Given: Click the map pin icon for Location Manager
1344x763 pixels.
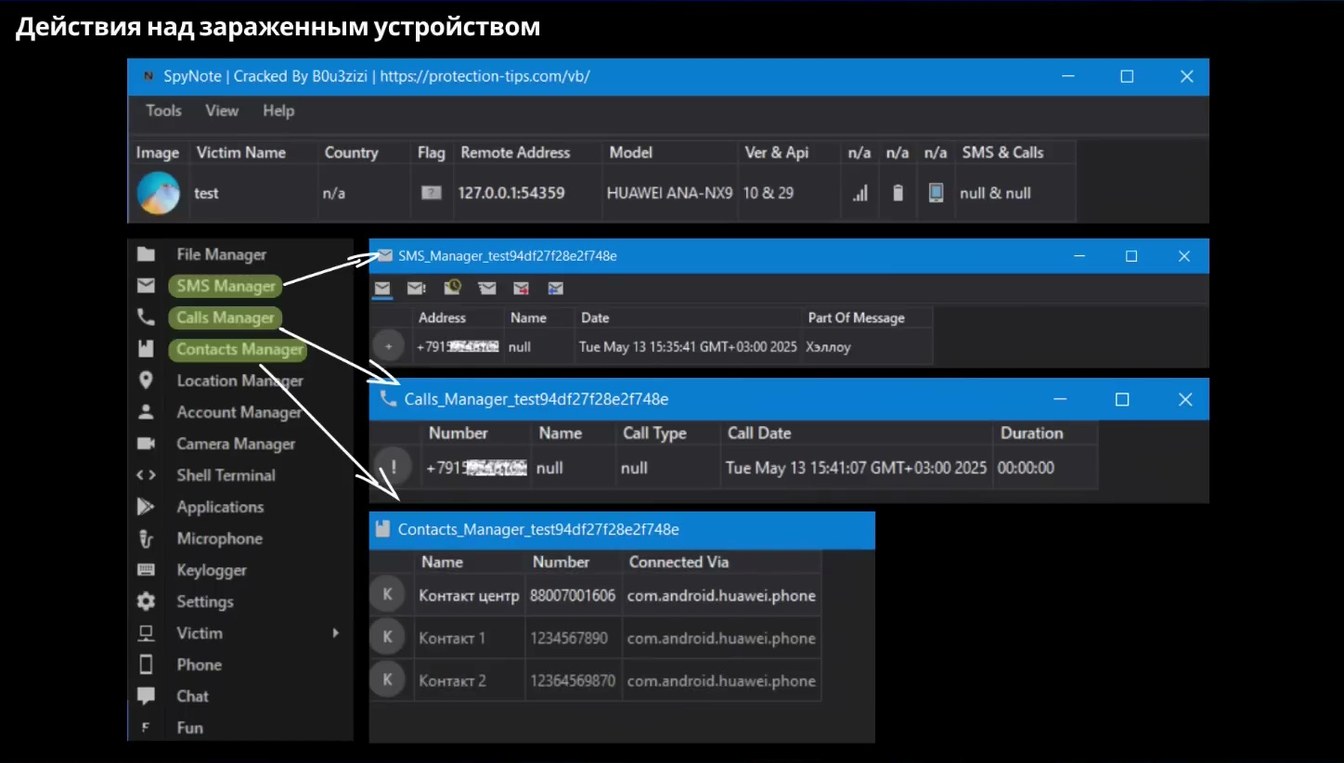Looking at the screenshot, I should (146, 380).
